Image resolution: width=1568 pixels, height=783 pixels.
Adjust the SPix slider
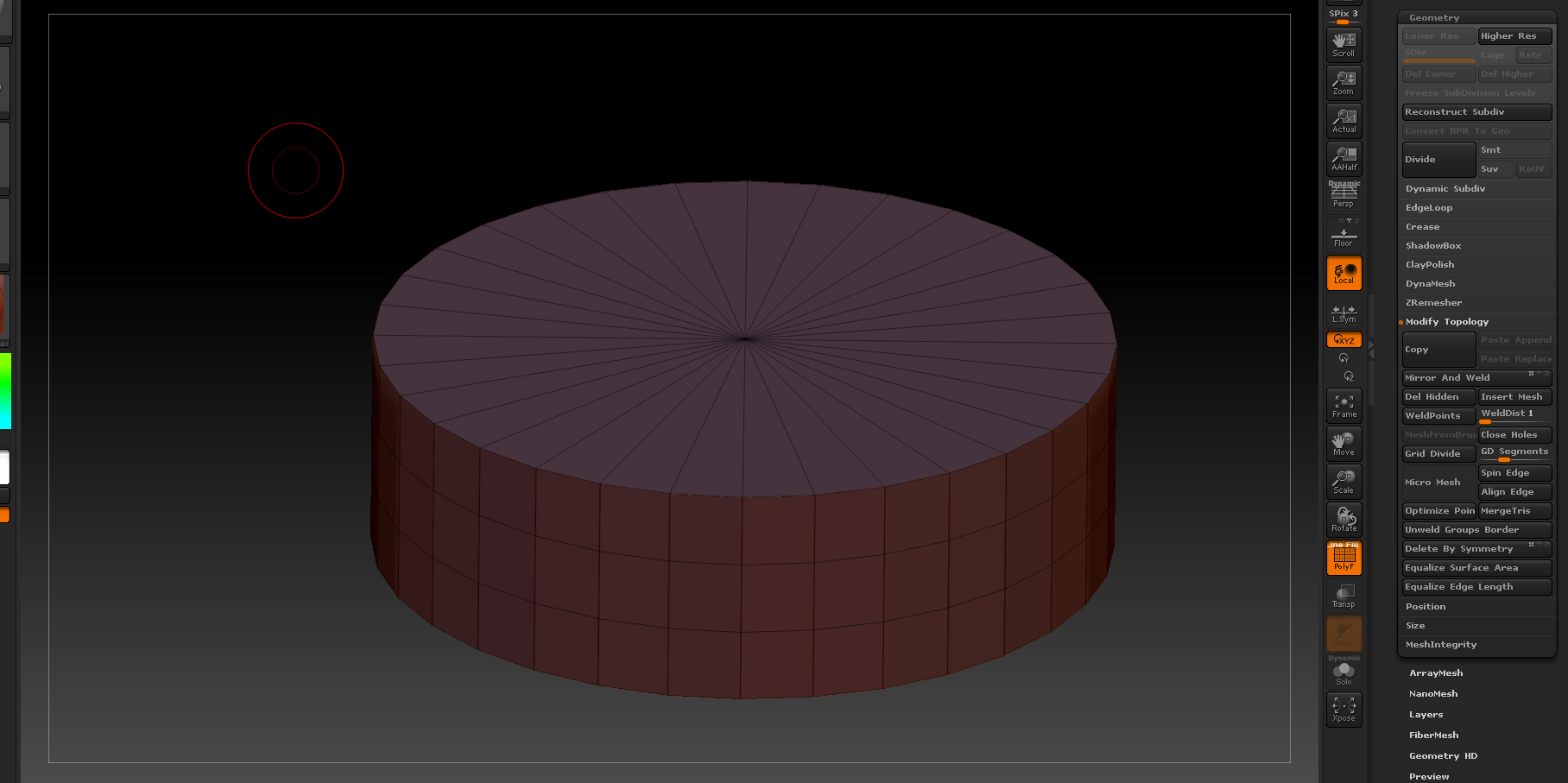(1344, 16)
